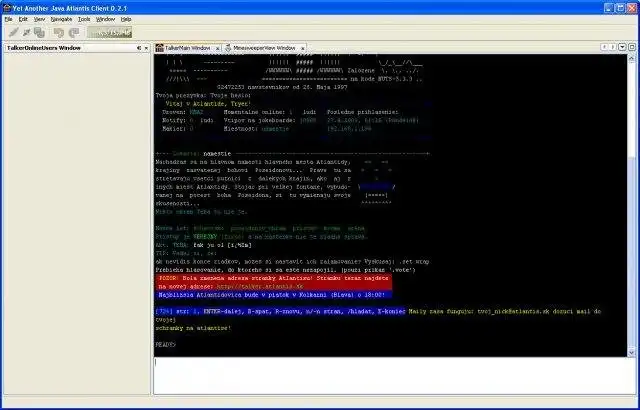This screenshot has width=640, height=410.
Task: Minimize the Java Atlantis Client window
Action: 609,8
